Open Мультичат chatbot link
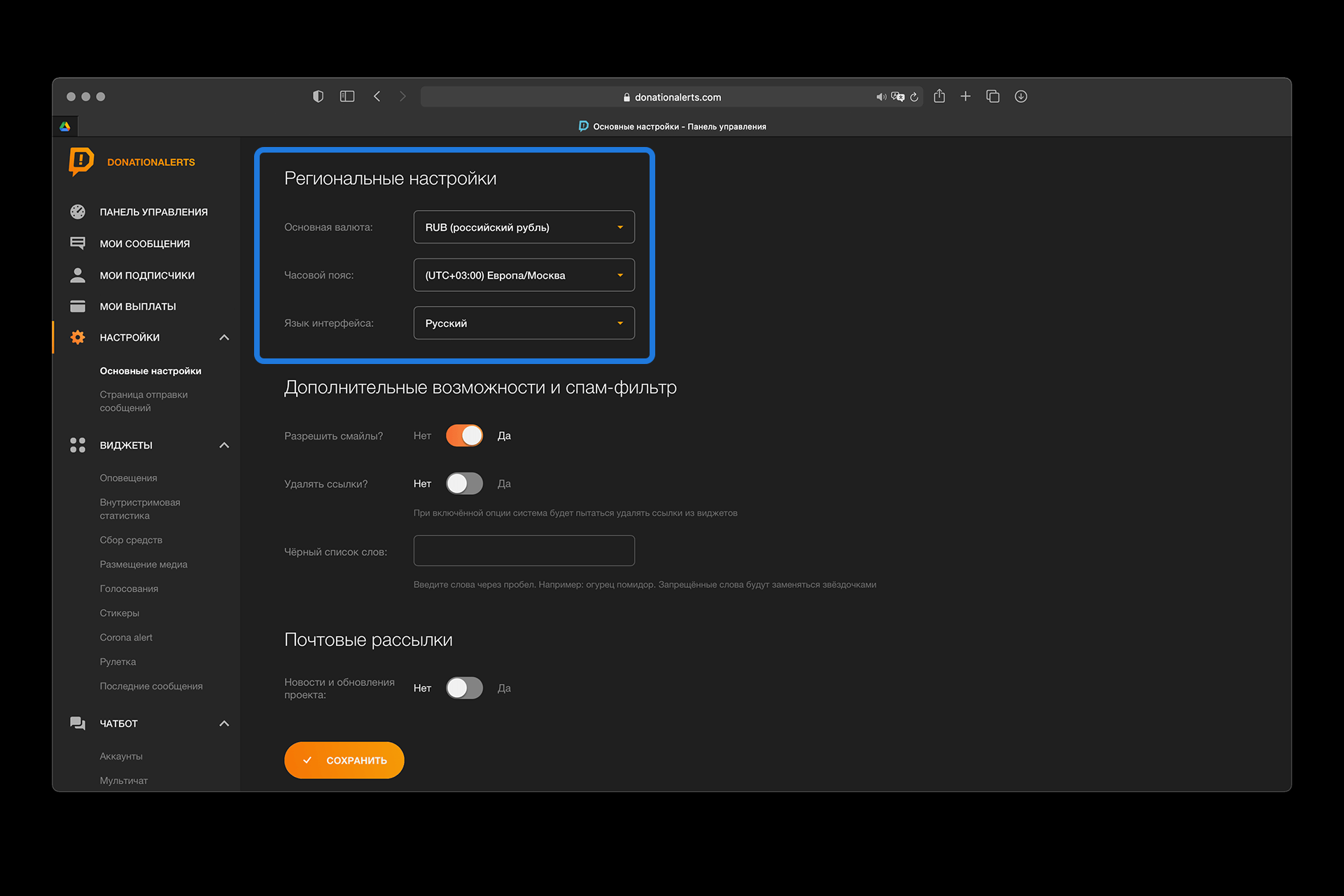Screen dimensions: 1344x896 [x=124, y=780]
